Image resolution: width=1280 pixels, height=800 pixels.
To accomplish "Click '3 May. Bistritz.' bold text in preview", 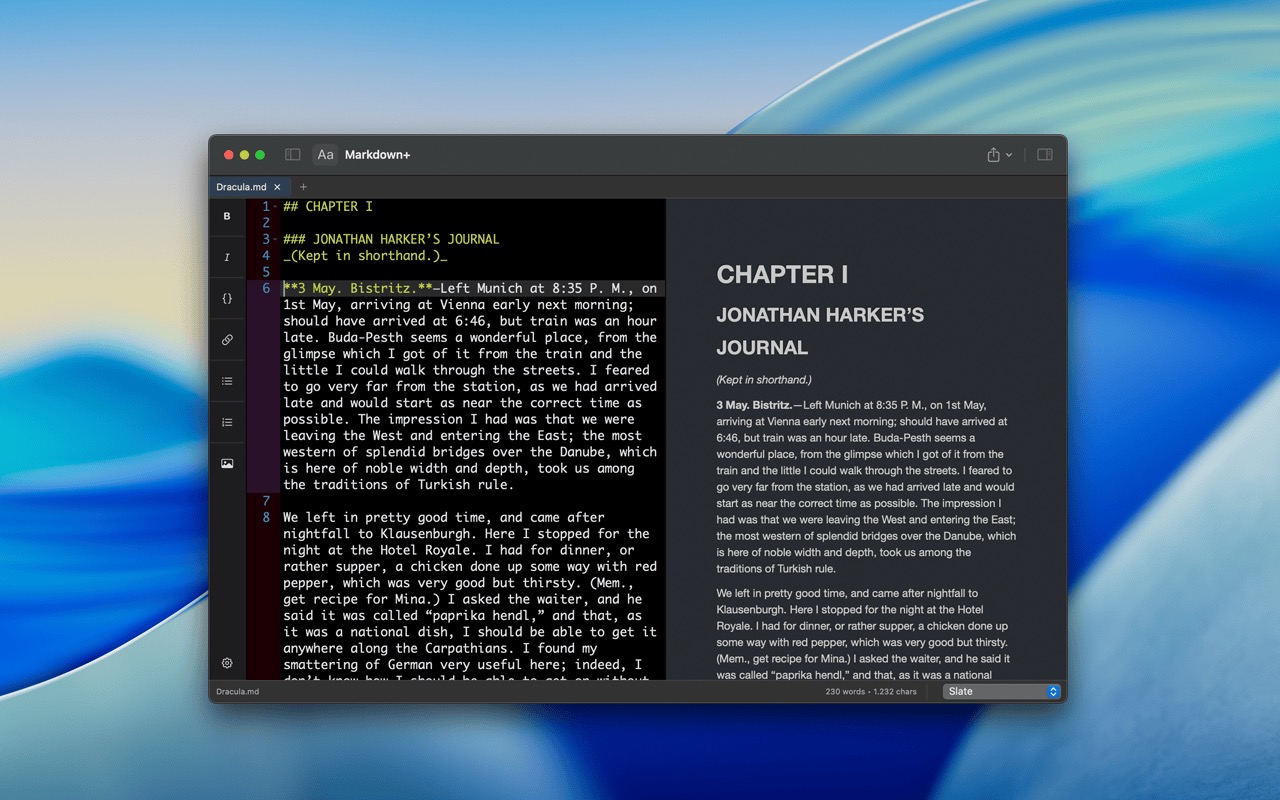I will 754,405.
